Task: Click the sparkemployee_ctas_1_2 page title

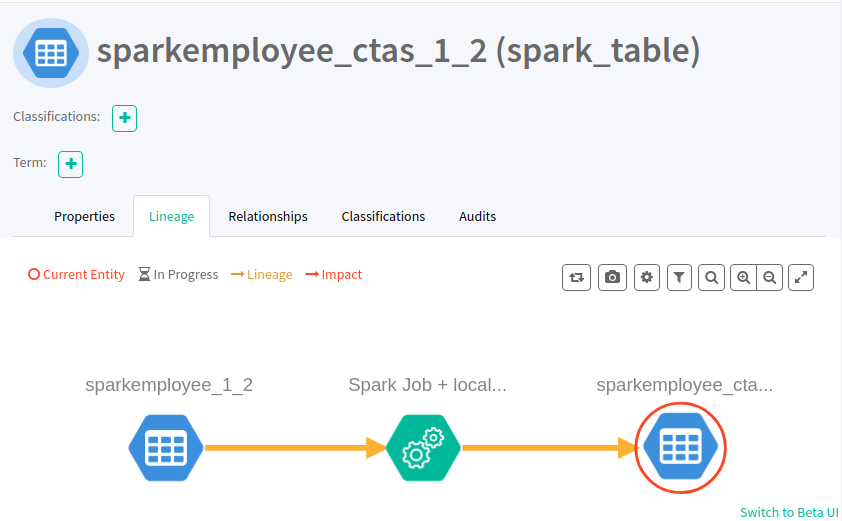Action: (398, 52)
